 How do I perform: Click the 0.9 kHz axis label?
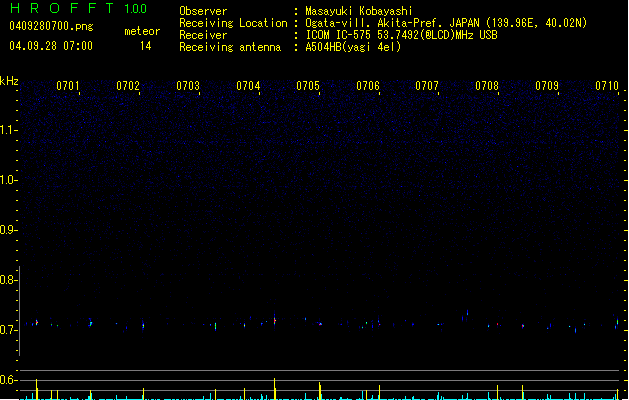tap(8, 230)
